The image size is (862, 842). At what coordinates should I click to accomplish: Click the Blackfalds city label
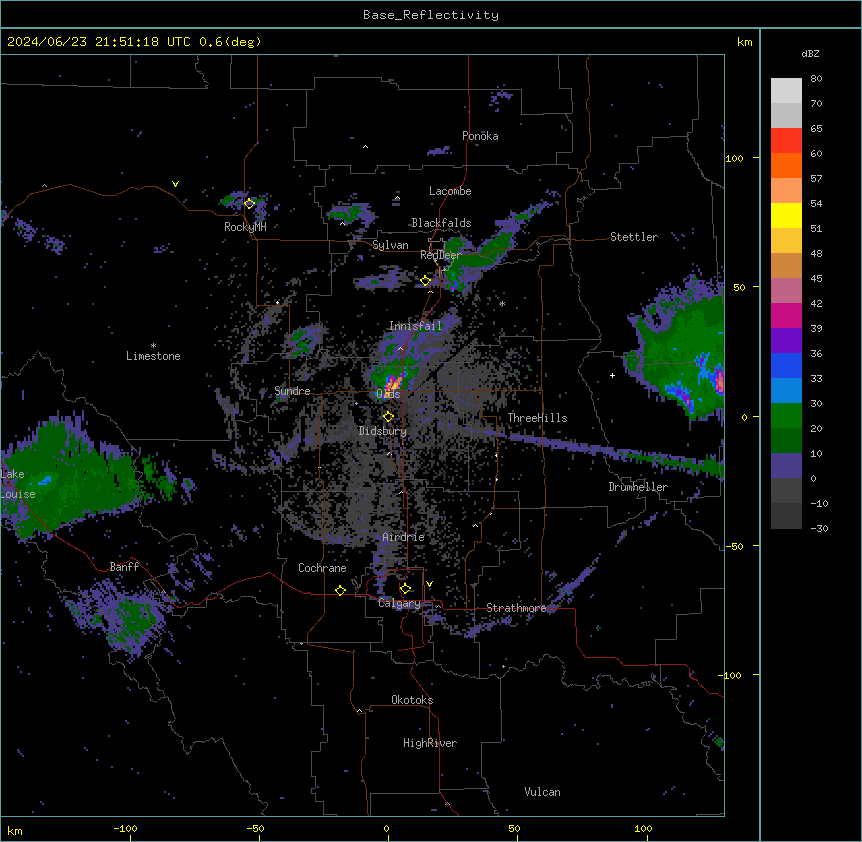[441, 223]
